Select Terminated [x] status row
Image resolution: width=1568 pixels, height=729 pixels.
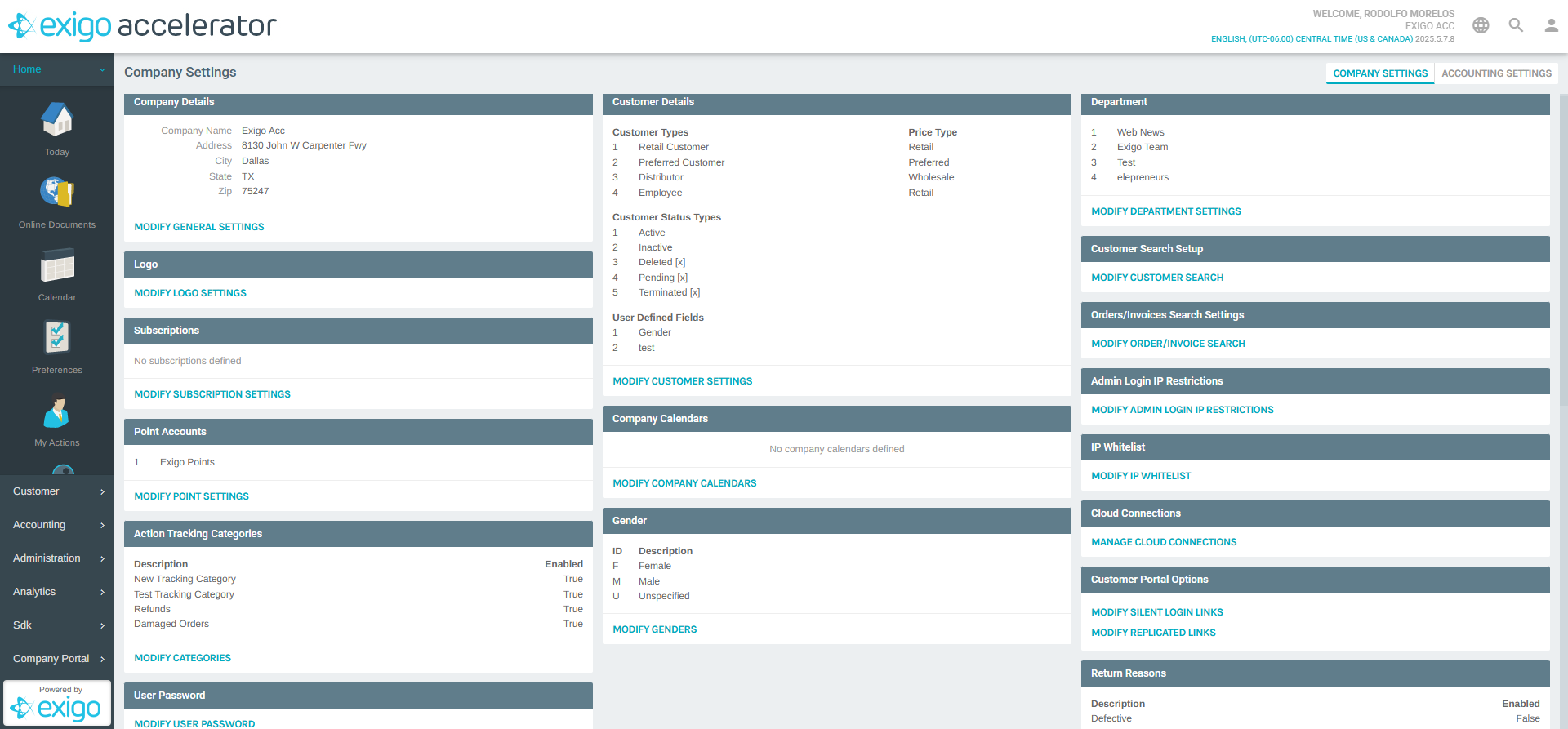(x=836, y=292)
